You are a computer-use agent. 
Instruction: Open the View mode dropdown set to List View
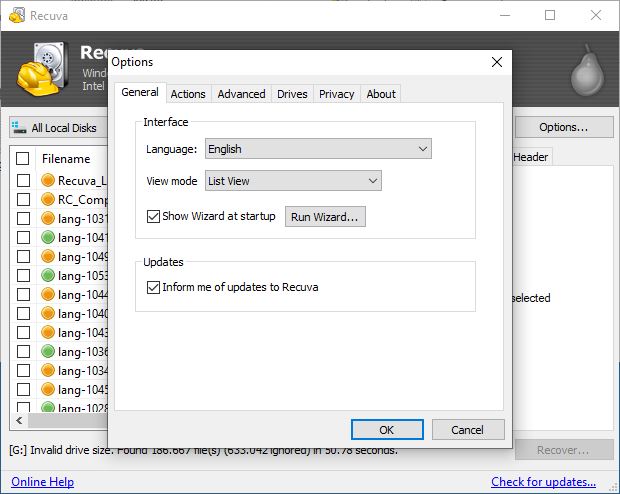pos(293,181)
